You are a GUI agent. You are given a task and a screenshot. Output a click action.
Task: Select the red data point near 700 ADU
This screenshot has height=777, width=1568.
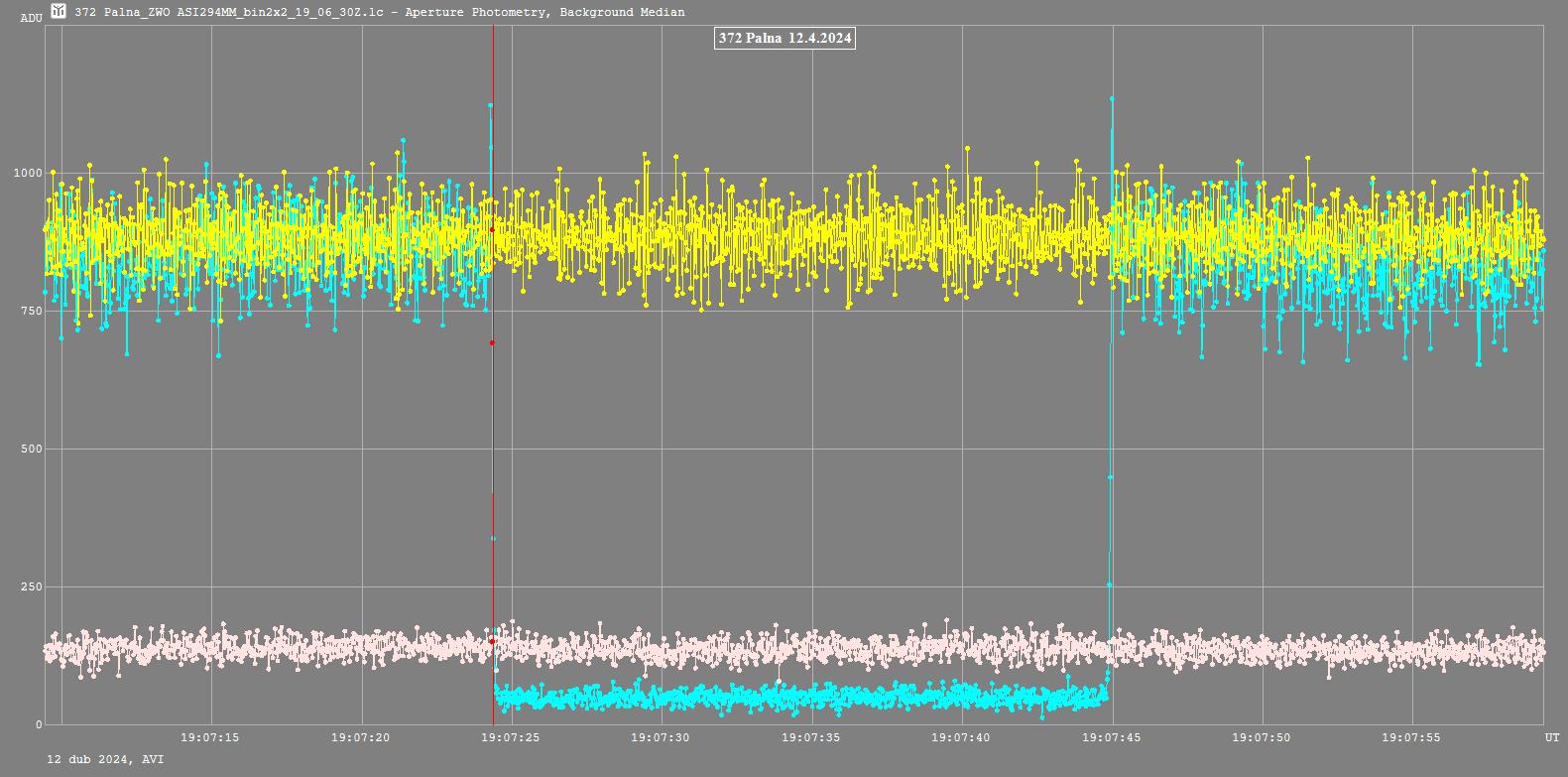click(492, 343)
